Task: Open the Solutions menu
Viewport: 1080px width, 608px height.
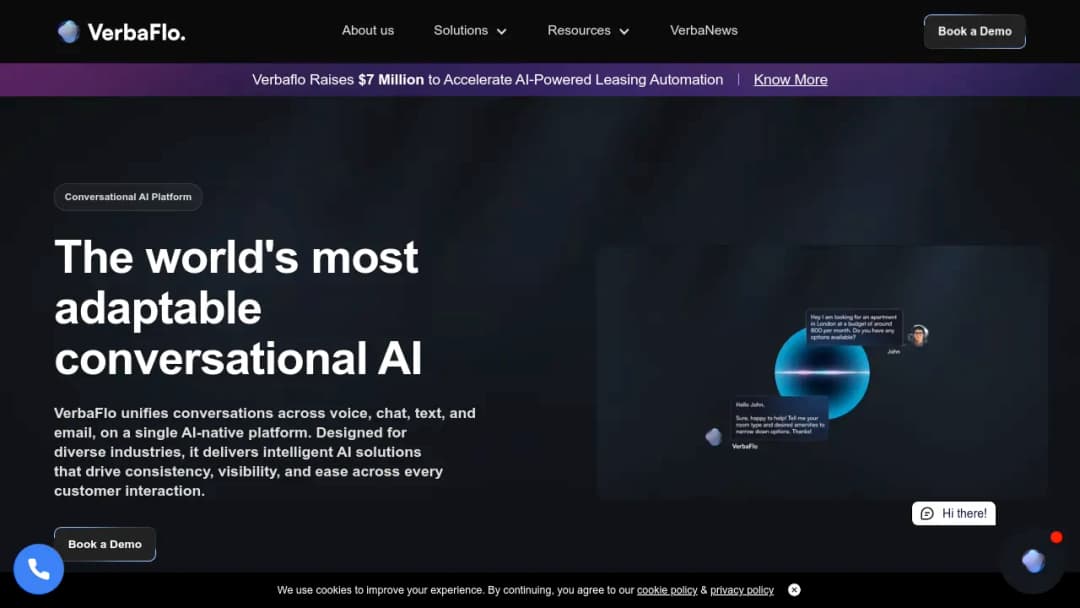Action: (470, 31)
